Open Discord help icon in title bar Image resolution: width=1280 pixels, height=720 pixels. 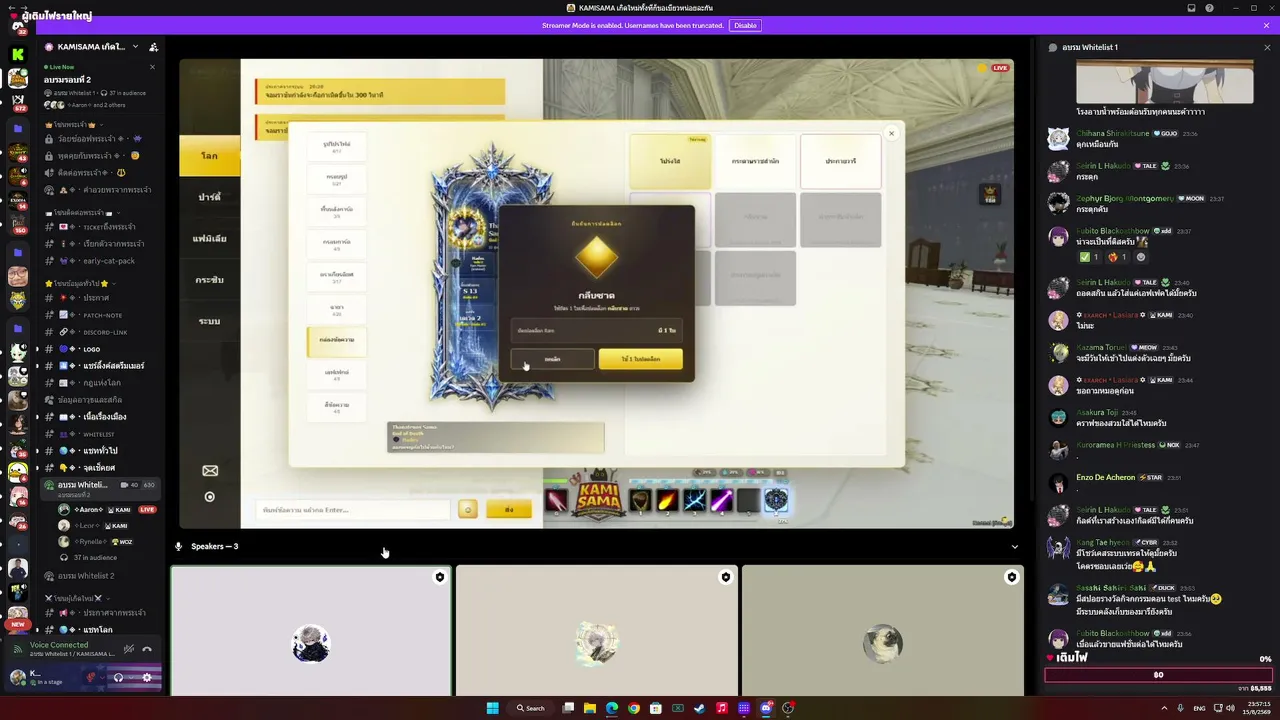point(1209,8)
